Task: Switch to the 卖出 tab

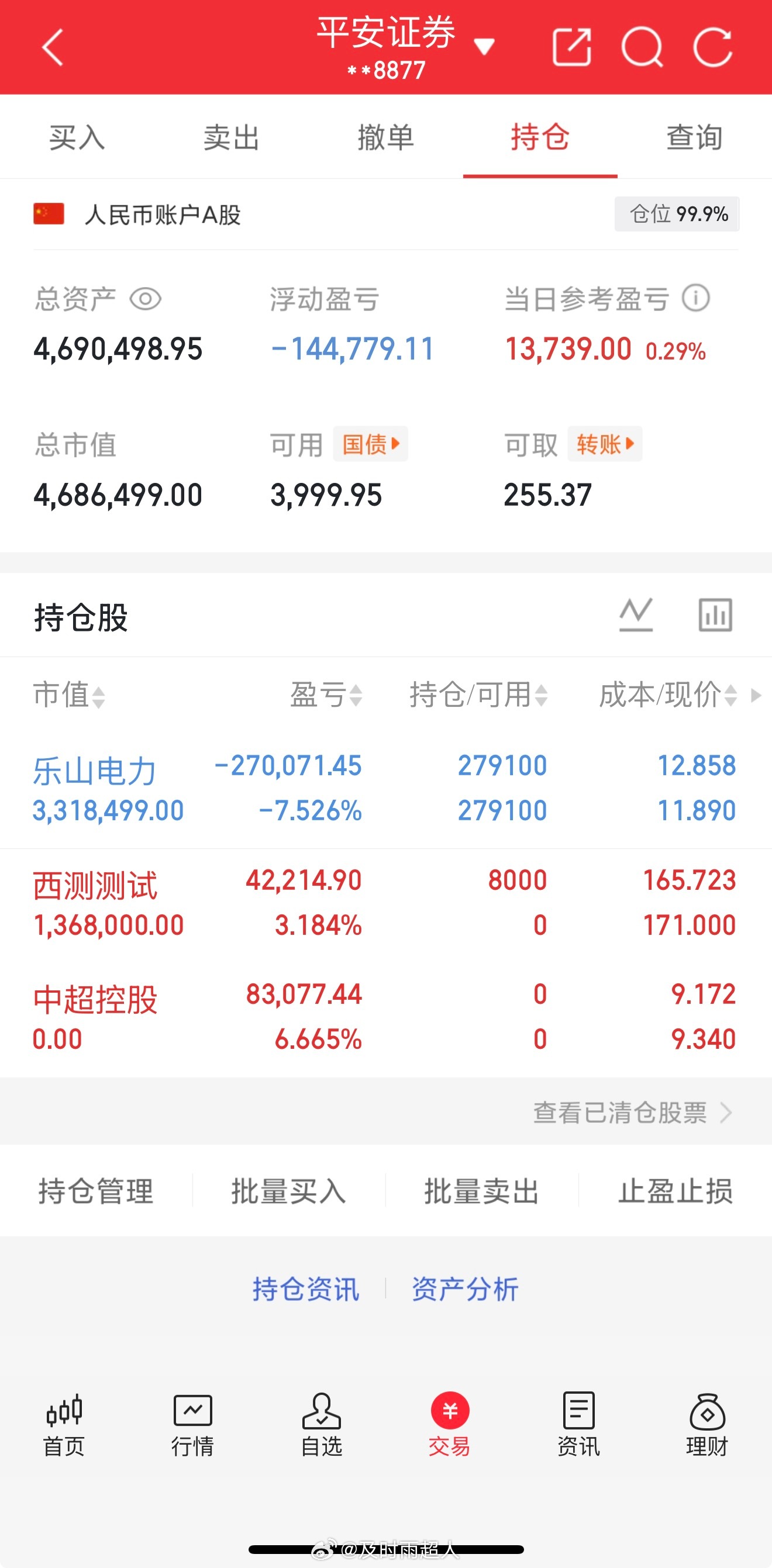Action: (232, 137)
